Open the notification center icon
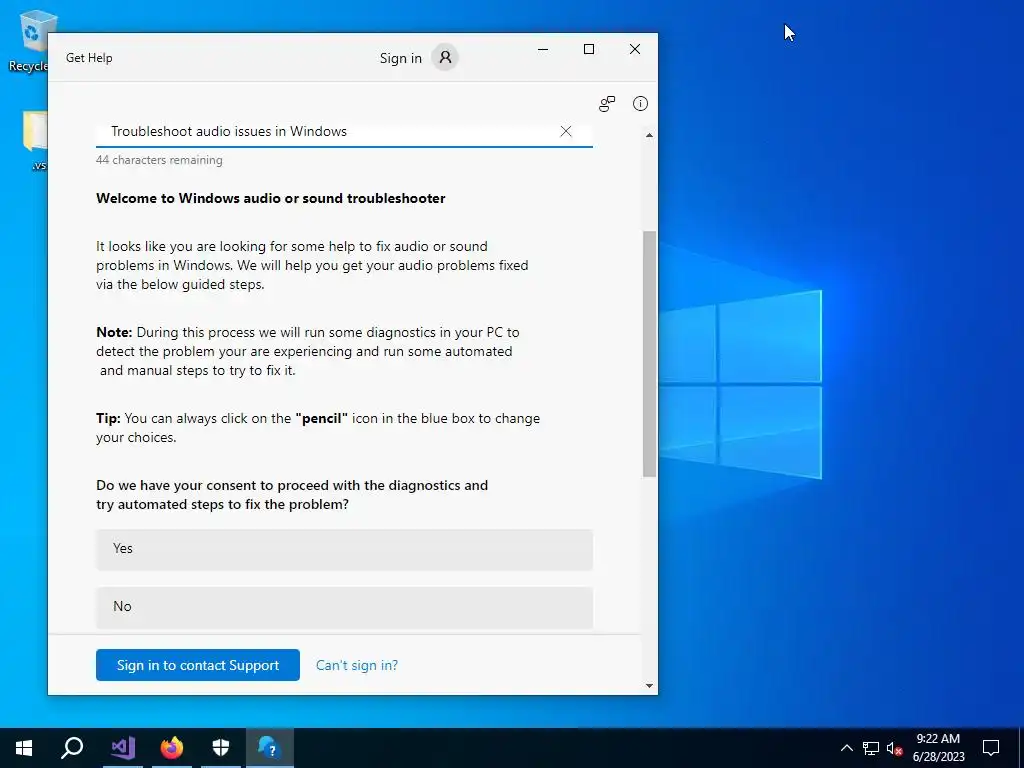This screenshot has height=768, width=1024. point(991,748)
